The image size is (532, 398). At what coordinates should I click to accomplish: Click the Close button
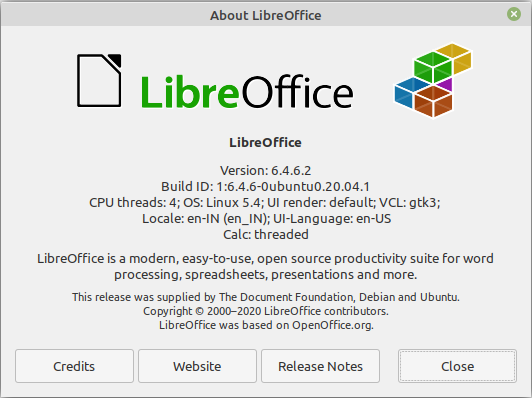tap(457, 366)
